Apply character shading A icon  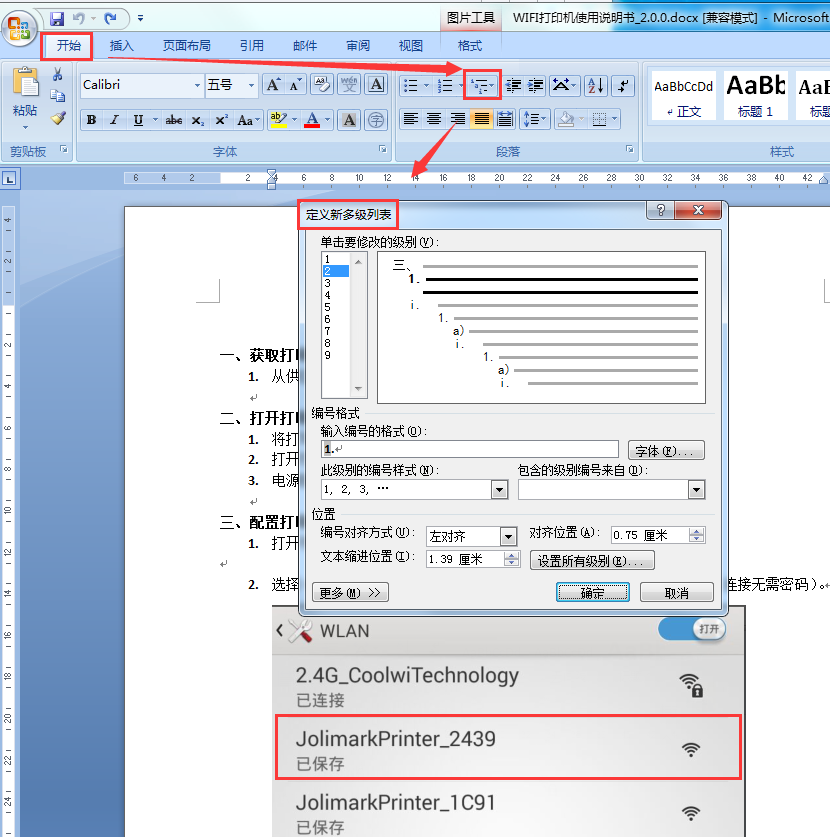click(350, 120)
